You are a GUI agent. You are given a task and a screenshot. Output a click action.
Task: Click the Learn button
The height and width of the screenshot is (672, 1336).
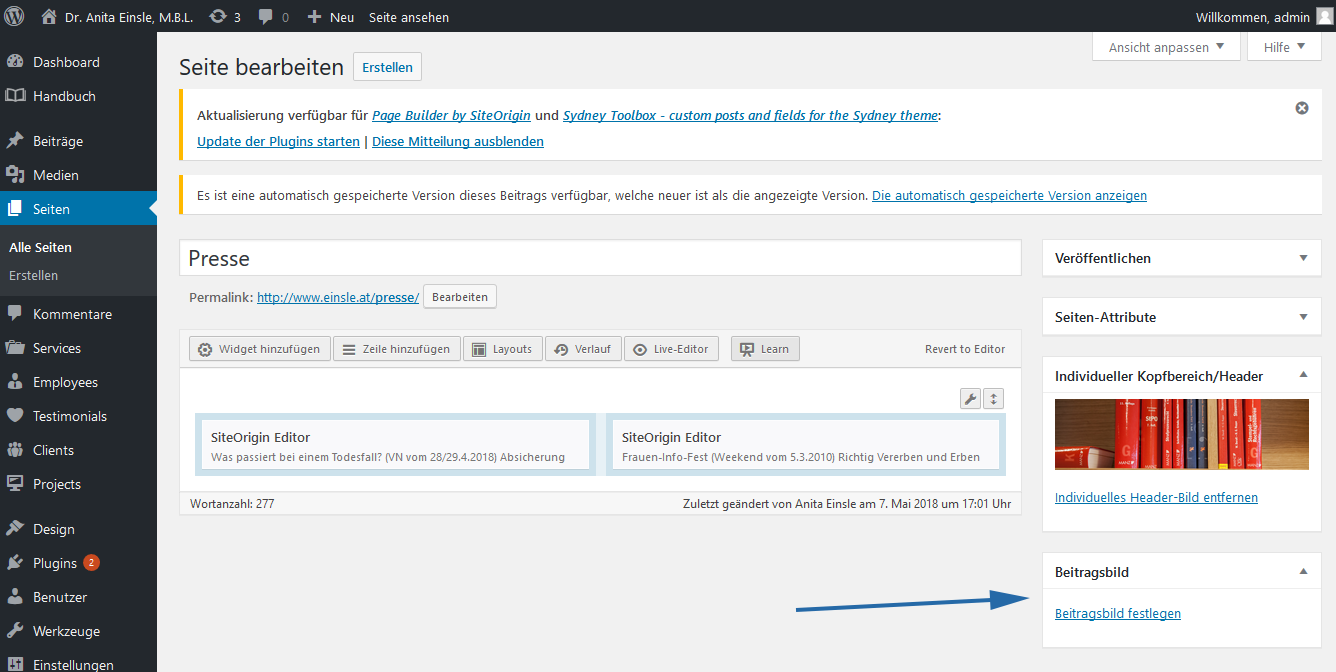click(765, 349)
